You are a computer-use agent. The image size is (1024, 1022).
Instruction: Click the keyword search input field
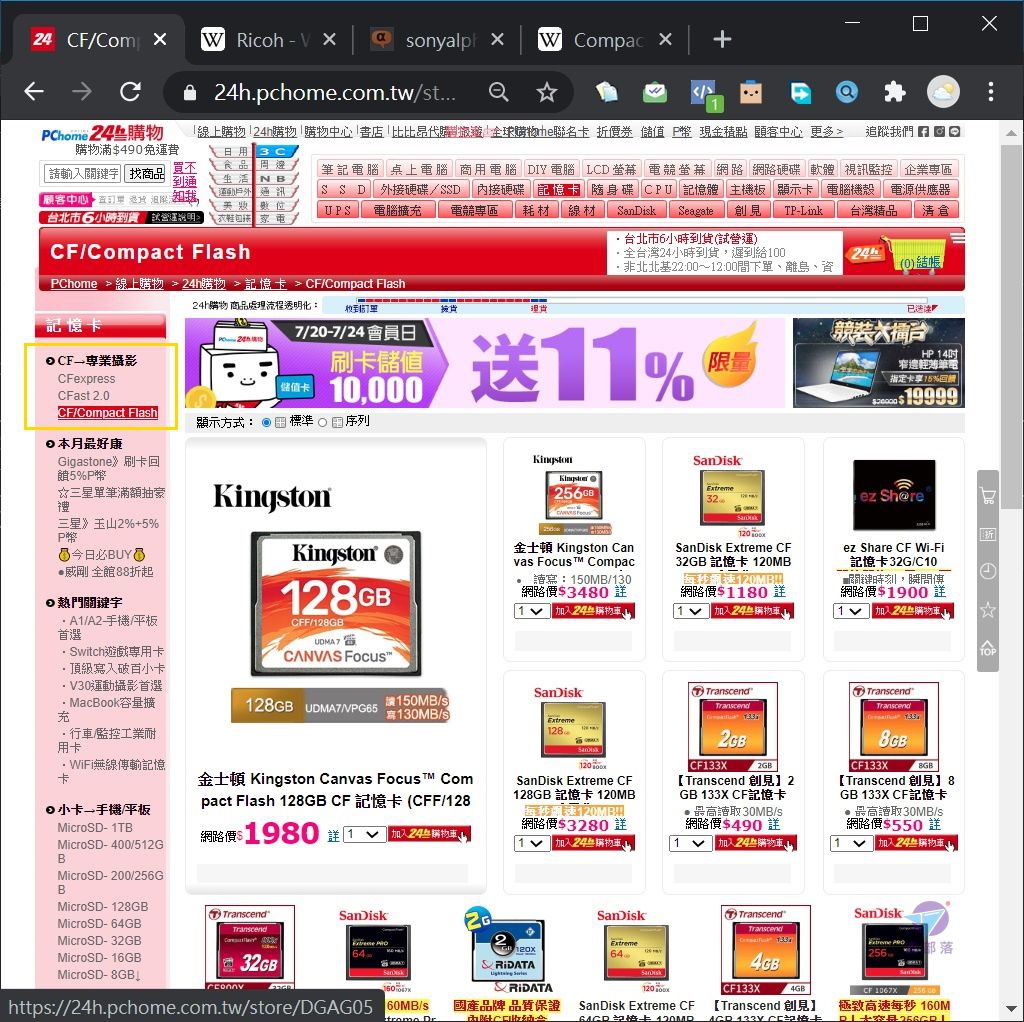click(82, 174)
